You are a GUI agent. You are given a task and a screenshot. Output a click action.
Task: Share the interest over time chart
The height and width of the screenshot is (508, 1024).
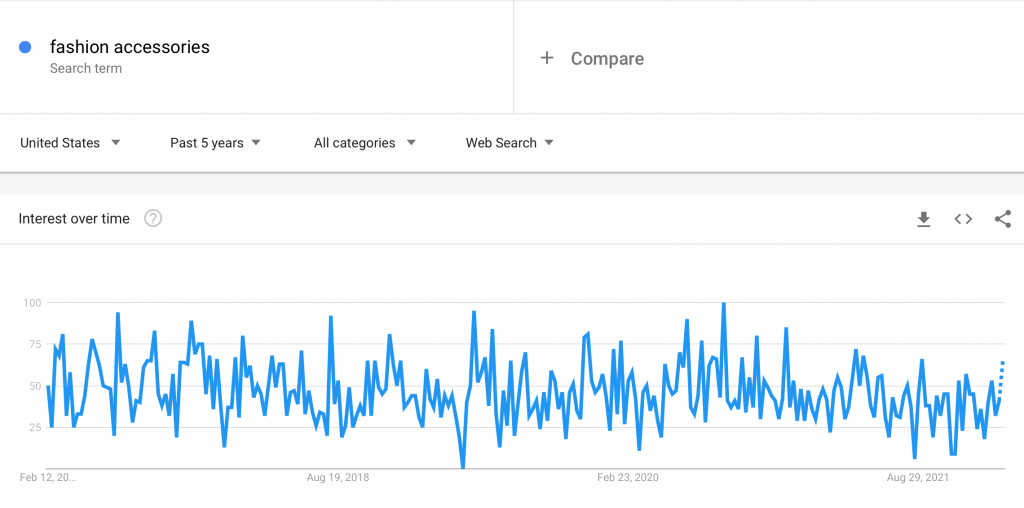[x=1003, y=219]
